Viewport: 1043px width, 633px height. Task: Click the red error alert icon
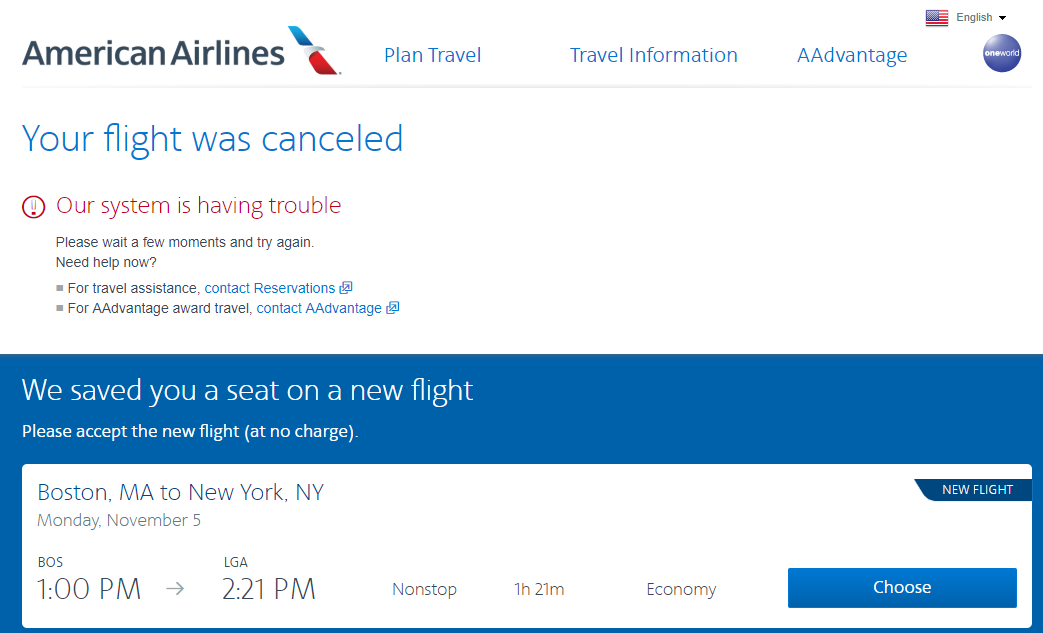tap(34, 207)
